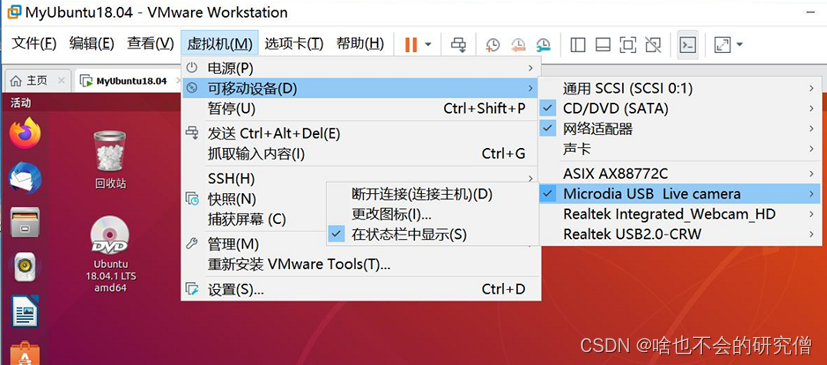The width and height of the screenshot is (827, 365).
Task: Open the 文件(F) menu
Action: pos(34,43)
